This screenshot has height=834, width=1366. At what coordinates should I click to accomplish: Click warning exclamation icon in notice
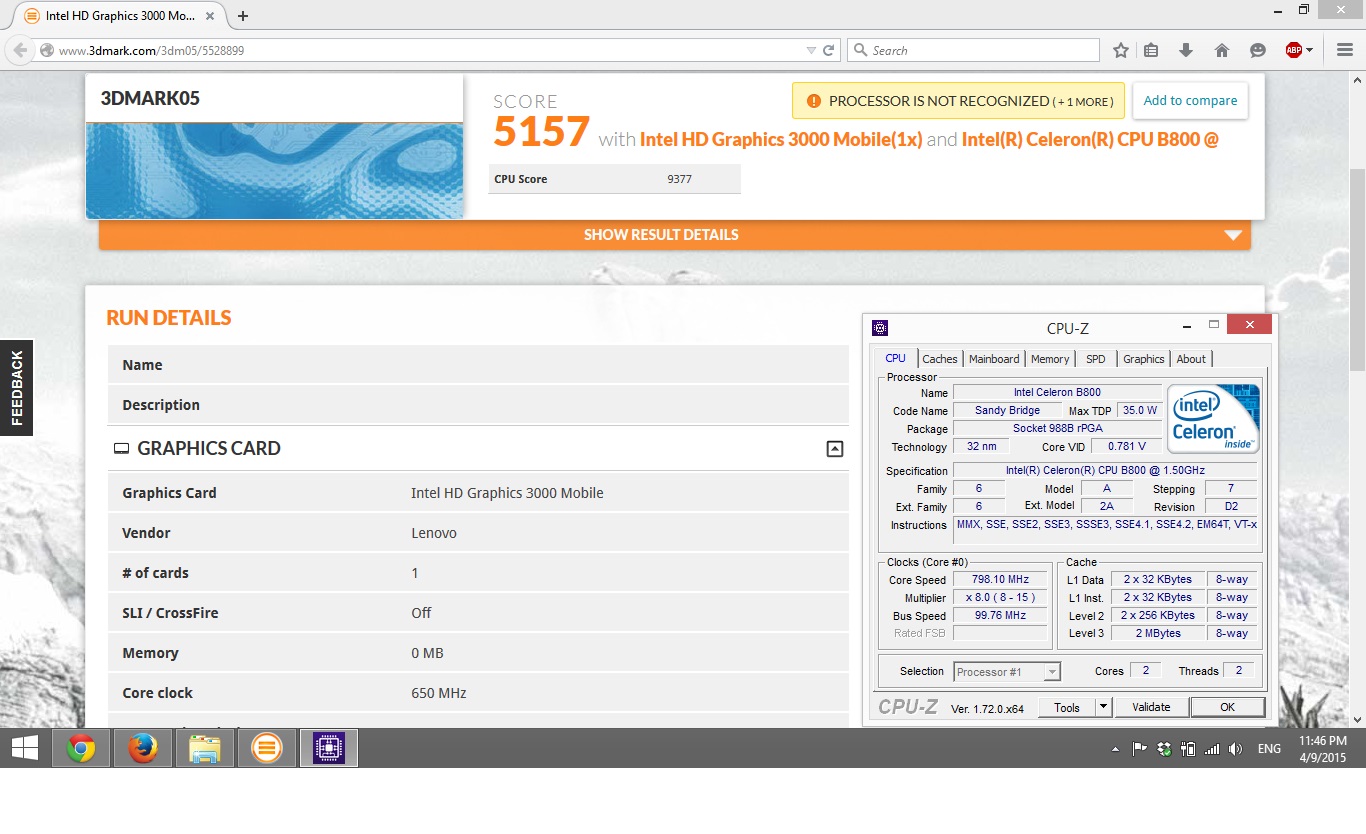813,101
